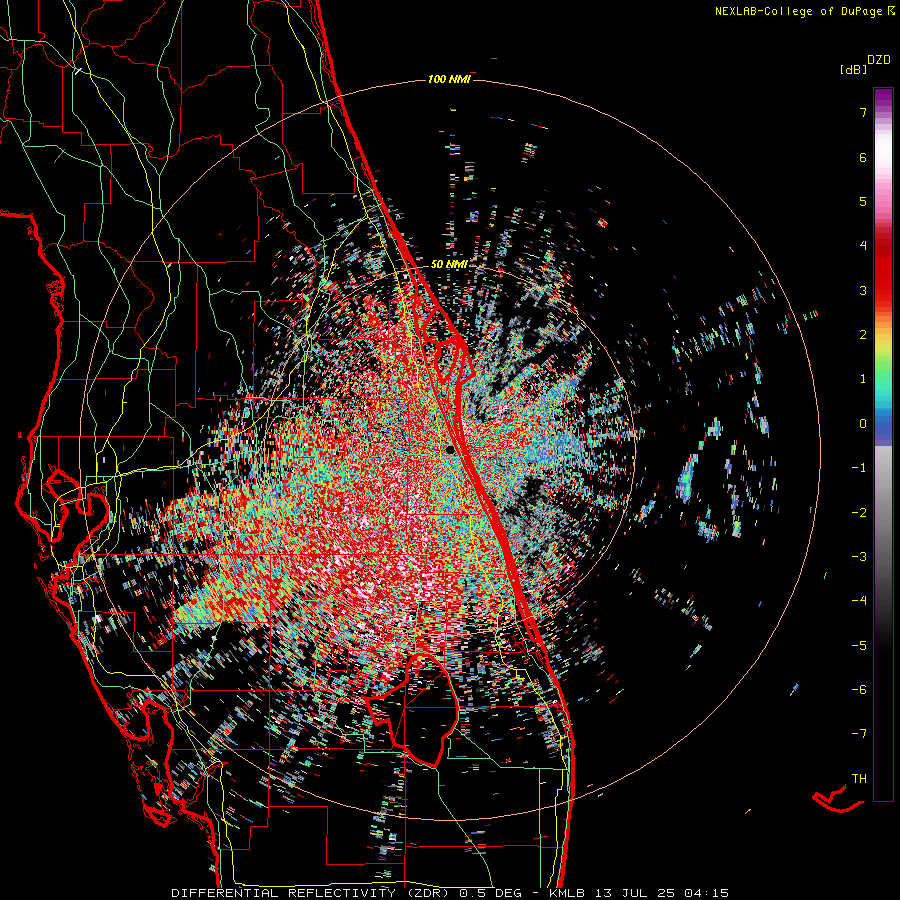This screenshot has width=900, height=900.
Task: Click the DIFFERENTIAL REFLECTIVITY (ZDR) caption text
Action: pyautogui.click(x=312, y=893)
